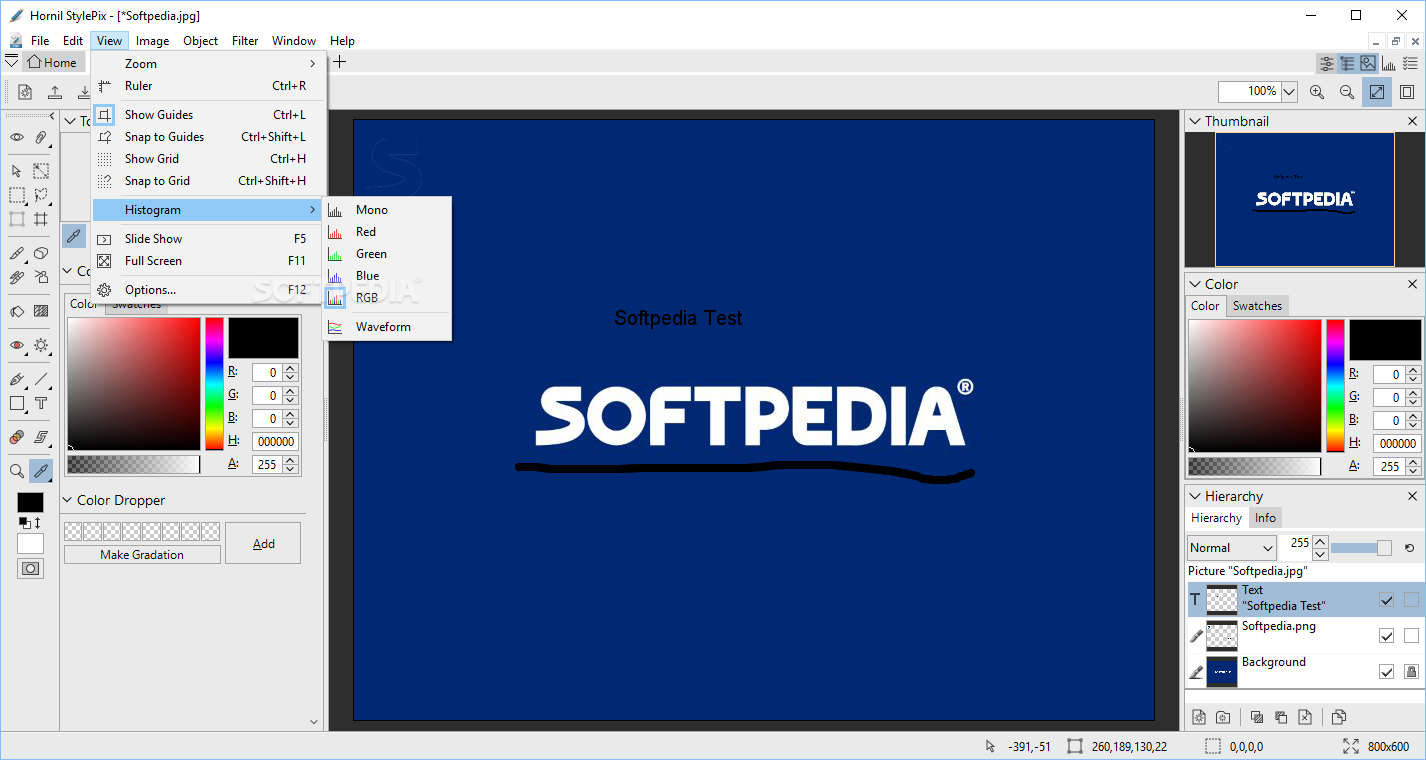Select Mono histogram option
Viewport: 1426px width, 760px height.
point(387,210)
